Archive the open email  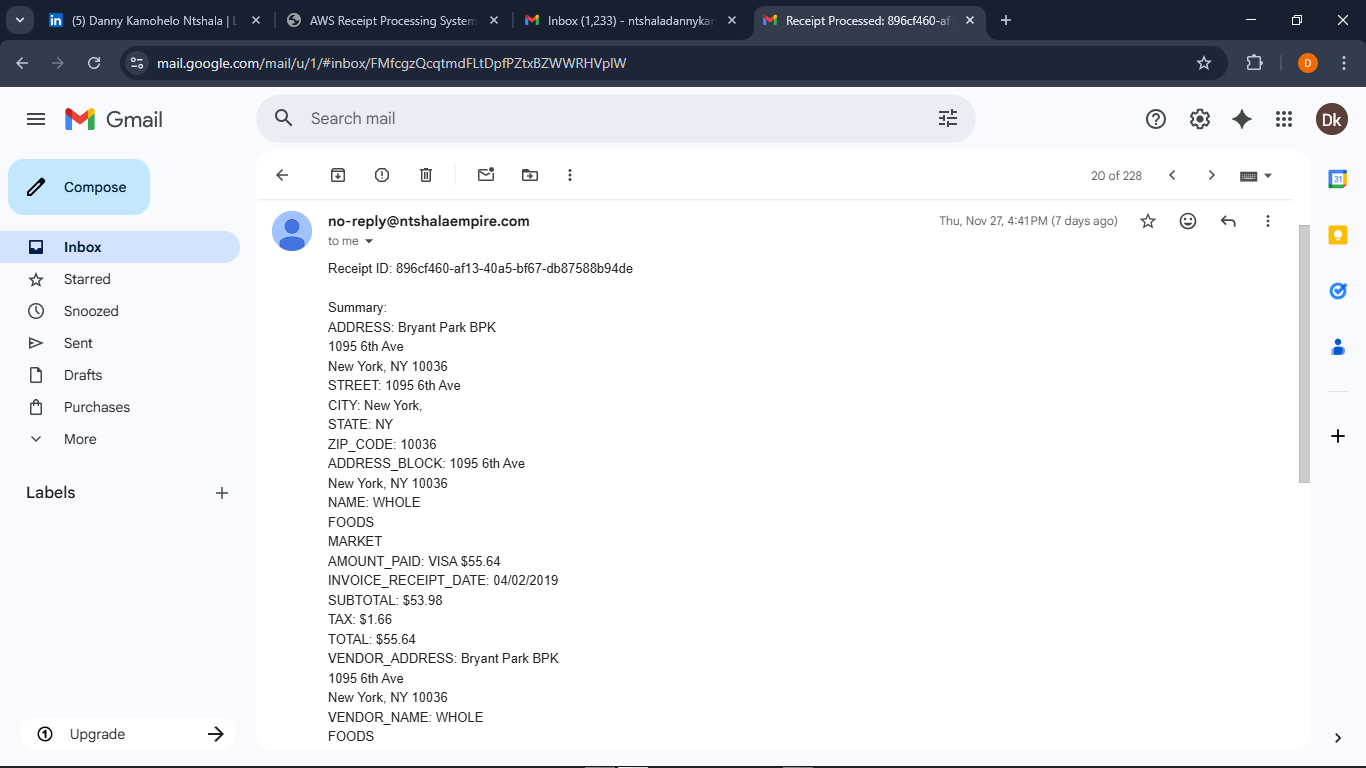click(337, 174)
